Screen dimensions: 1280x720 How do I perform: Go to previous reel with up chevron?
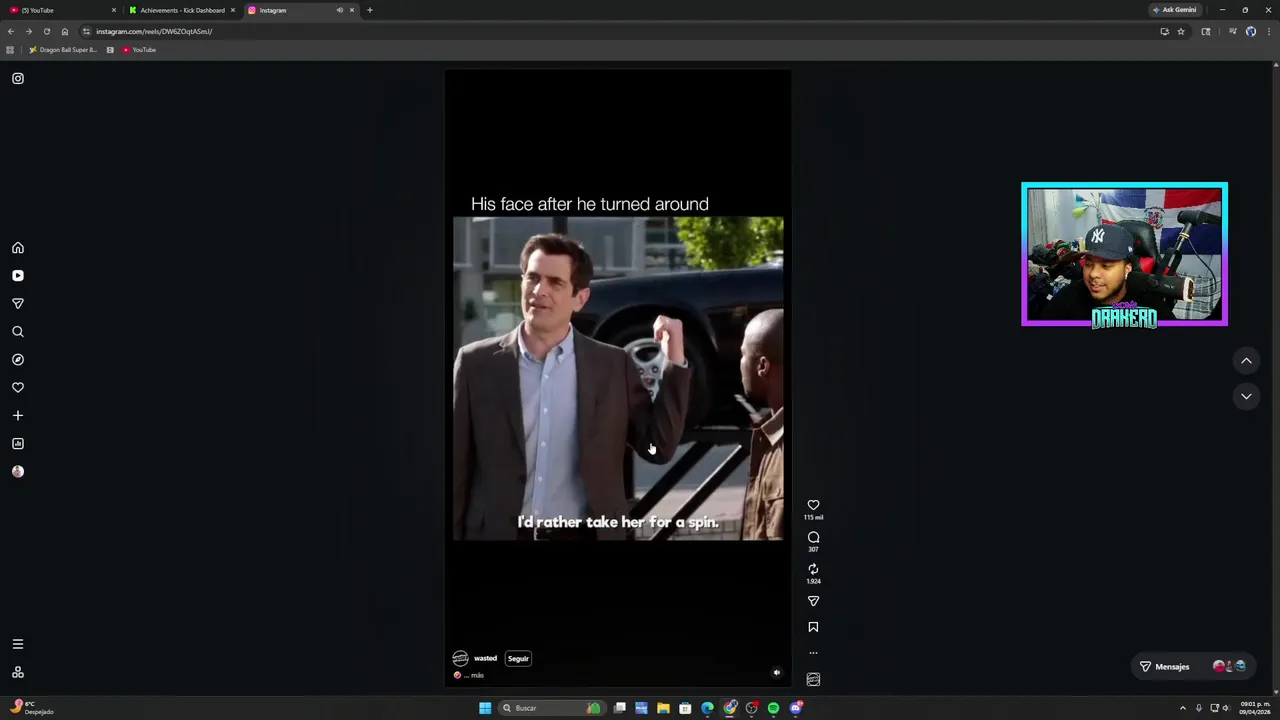click(1246, 360)
